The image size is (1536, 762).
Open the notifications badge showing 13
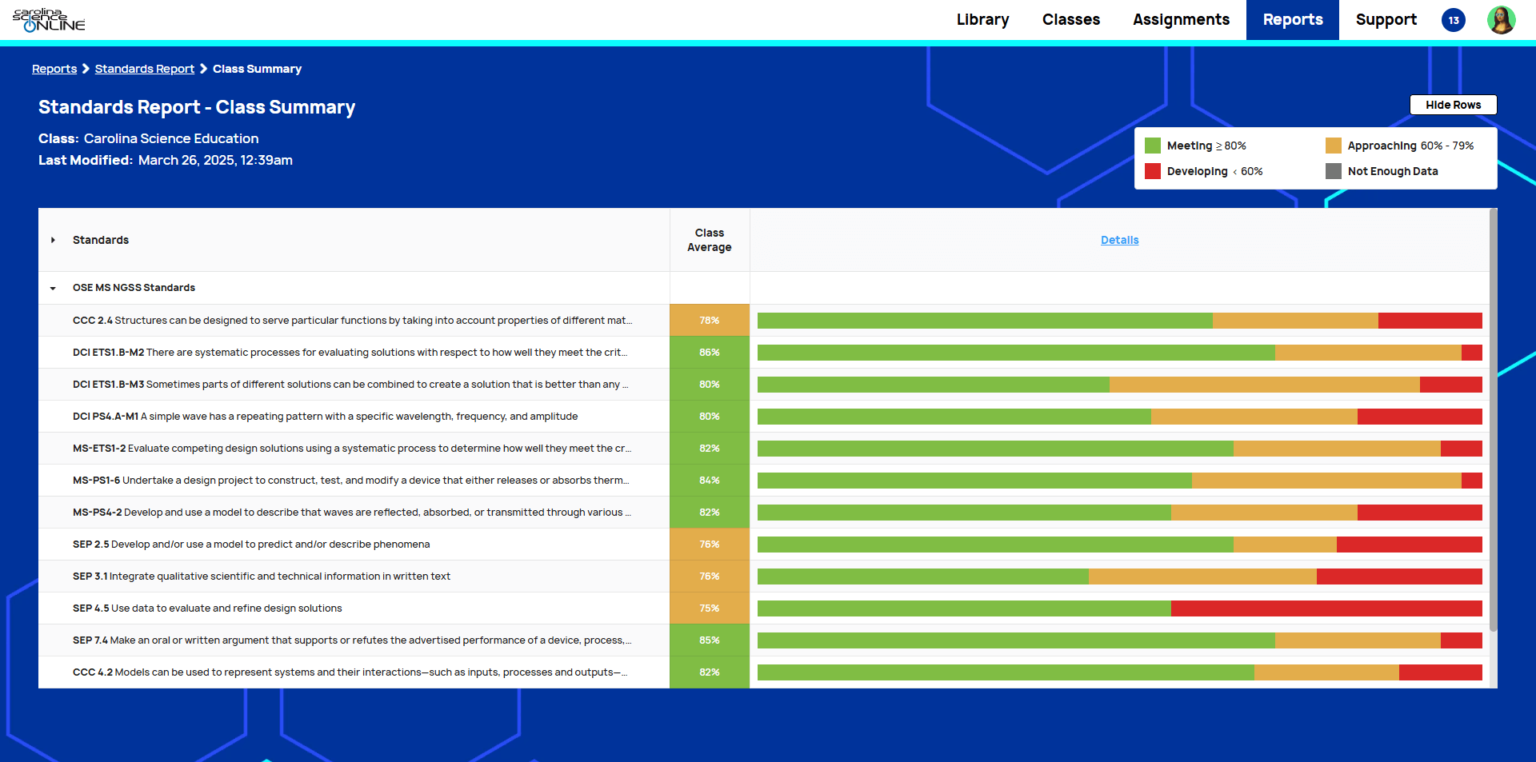[x=1453, y=20]
